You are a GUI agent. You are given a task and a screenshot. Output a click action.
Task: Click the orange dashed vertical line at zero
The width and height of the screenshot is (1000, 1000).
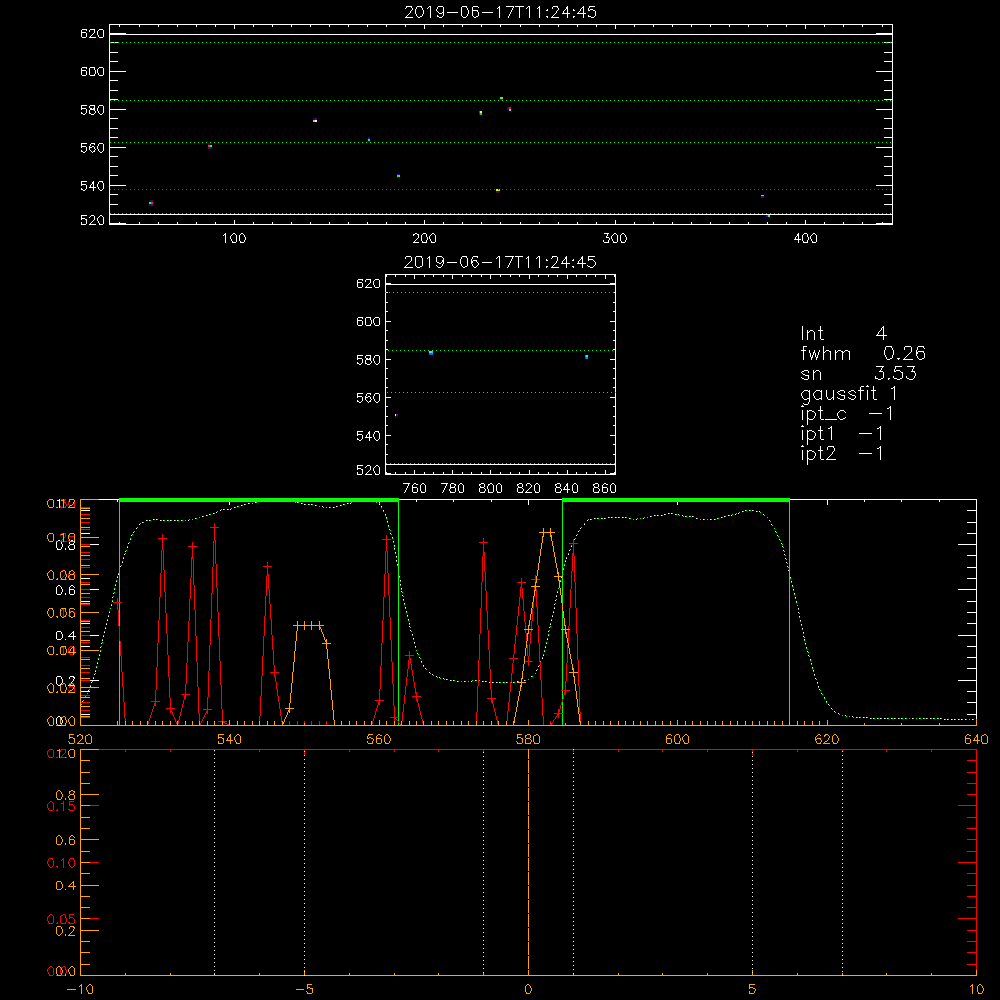tap(528, 863)
